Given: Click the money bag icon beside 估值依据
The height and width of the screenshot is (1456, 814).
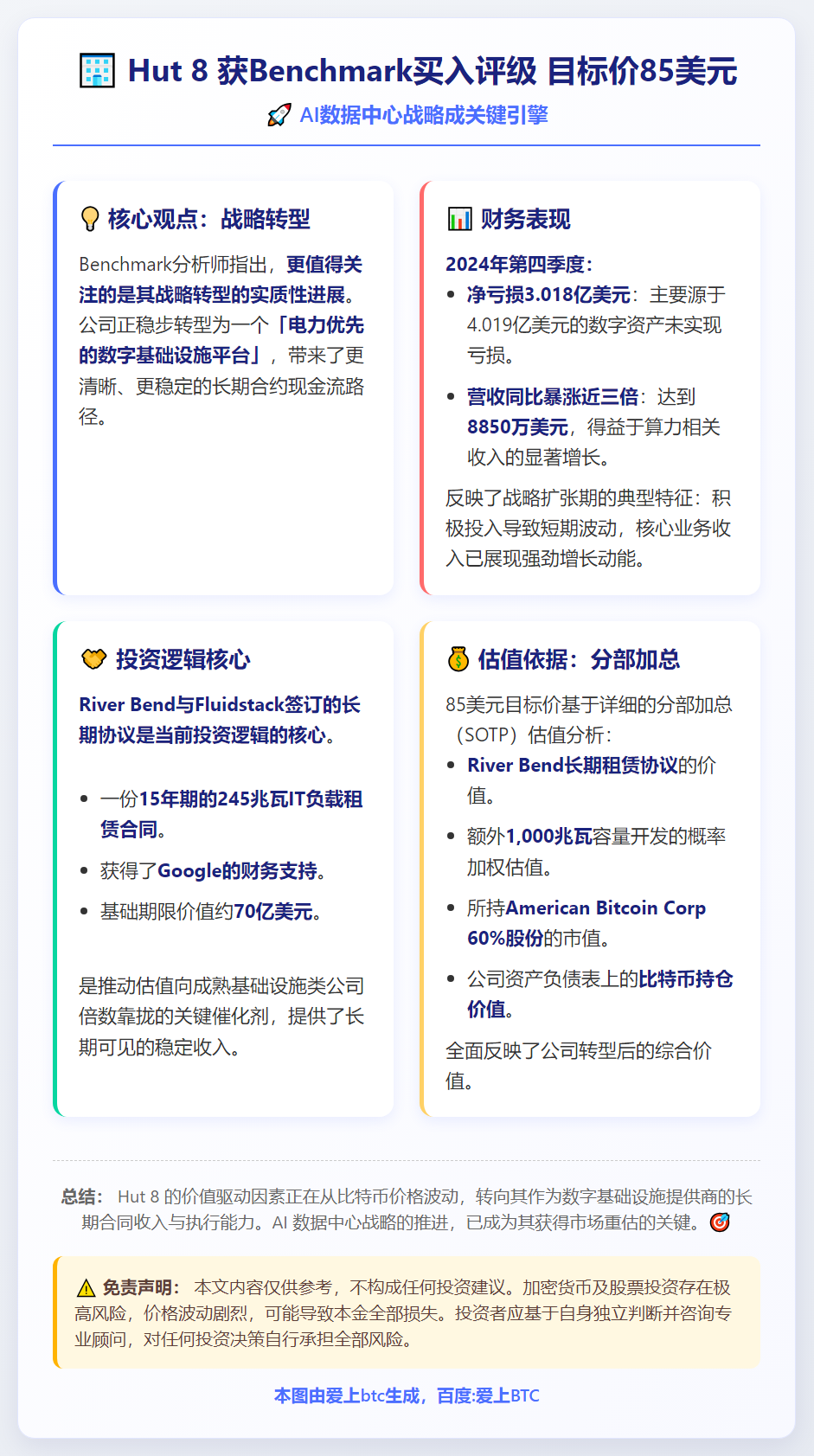Looking at the screenshot, I should [x=458, y=659].
